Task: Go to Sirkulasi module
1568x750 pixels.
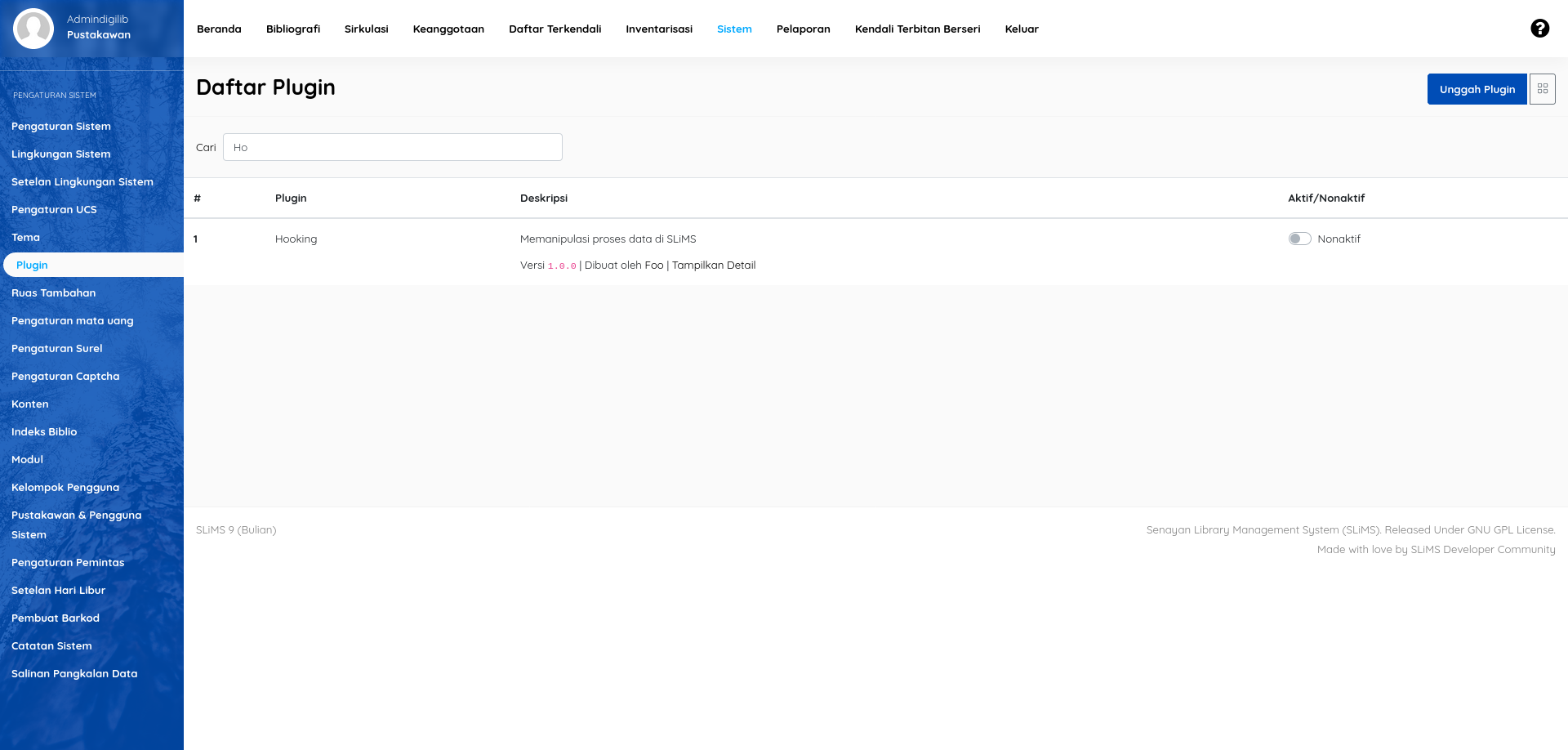Action: click(366, 29)
